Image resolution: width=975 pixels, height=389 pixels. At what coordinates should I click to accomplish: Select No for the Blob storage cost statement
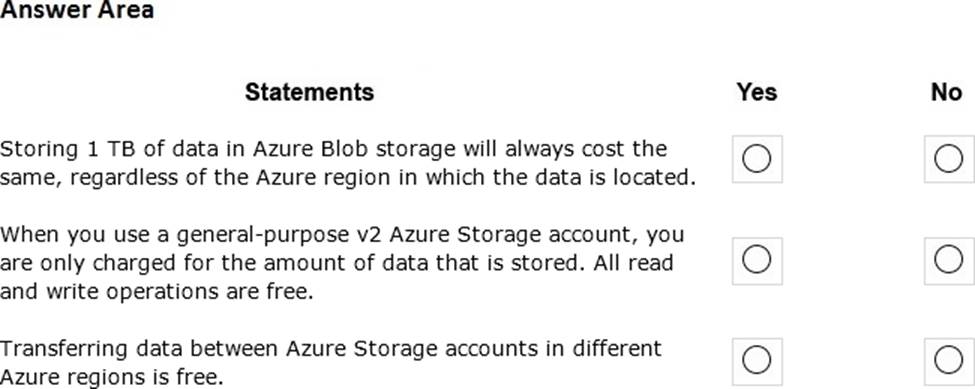click(x=948, y=159)
